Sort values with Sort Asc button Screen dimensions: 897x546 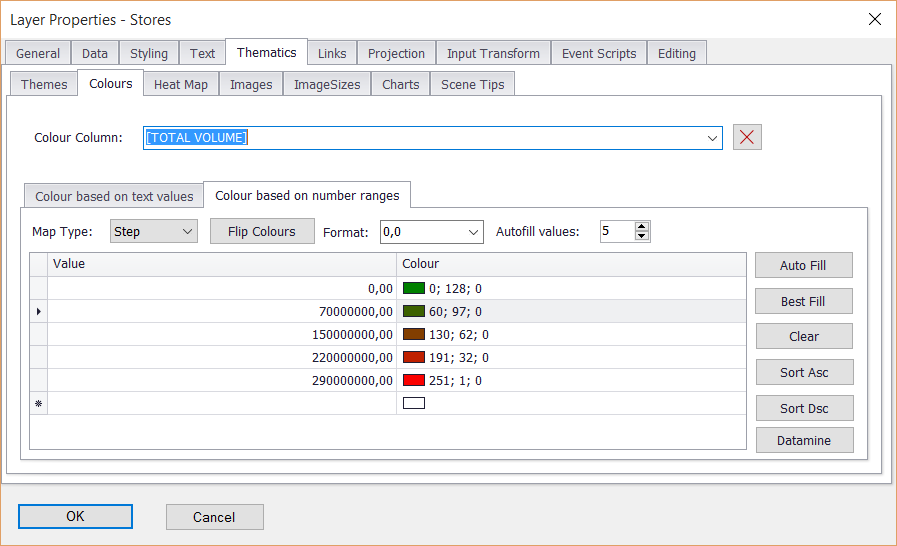[804, 372]
